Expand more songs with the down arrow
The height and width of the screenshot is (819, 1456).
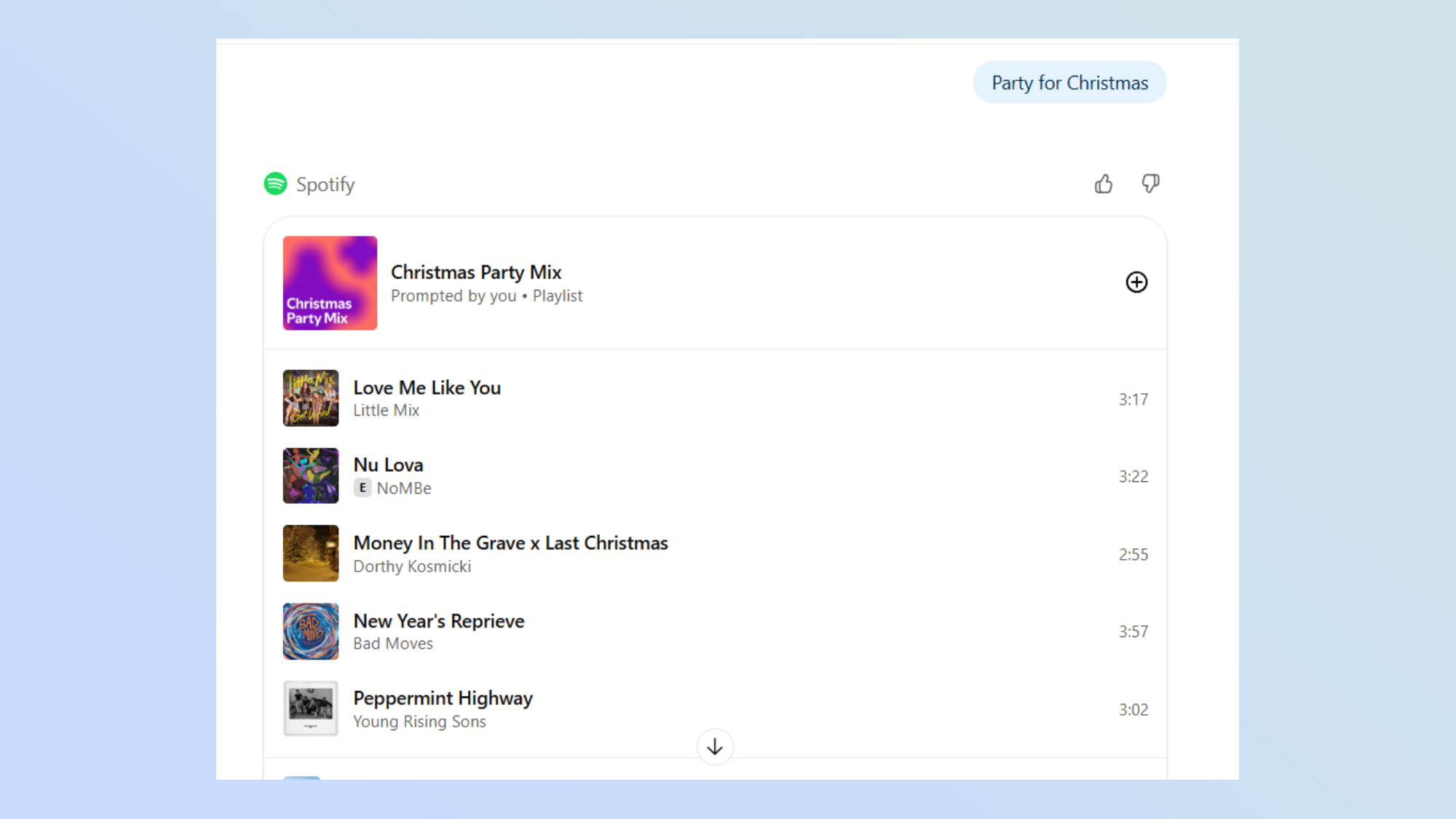click(714, 747)
